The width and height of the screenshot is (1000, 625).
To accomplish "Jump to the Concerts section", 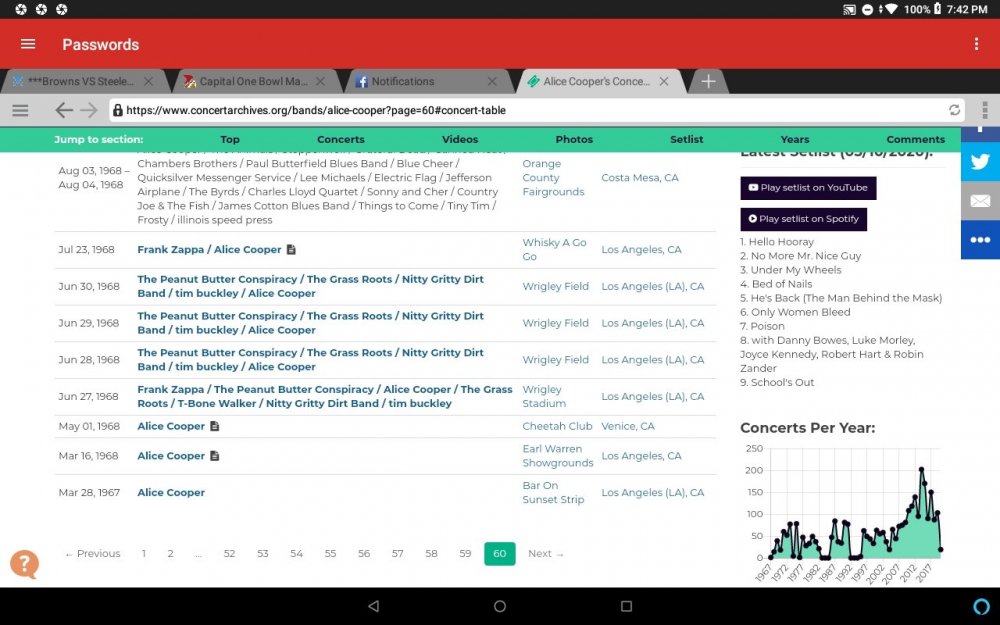I will coord(341,139).
